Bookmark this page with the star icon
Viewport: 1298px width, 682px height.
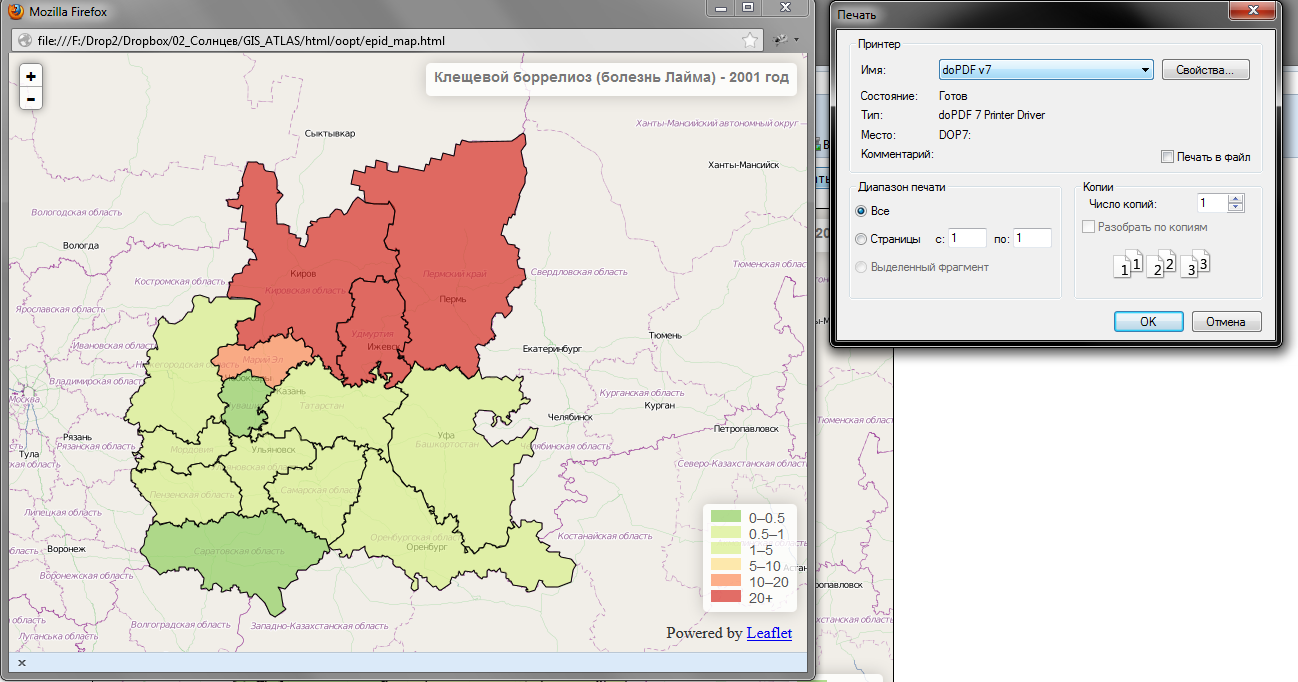pos(750,41)
